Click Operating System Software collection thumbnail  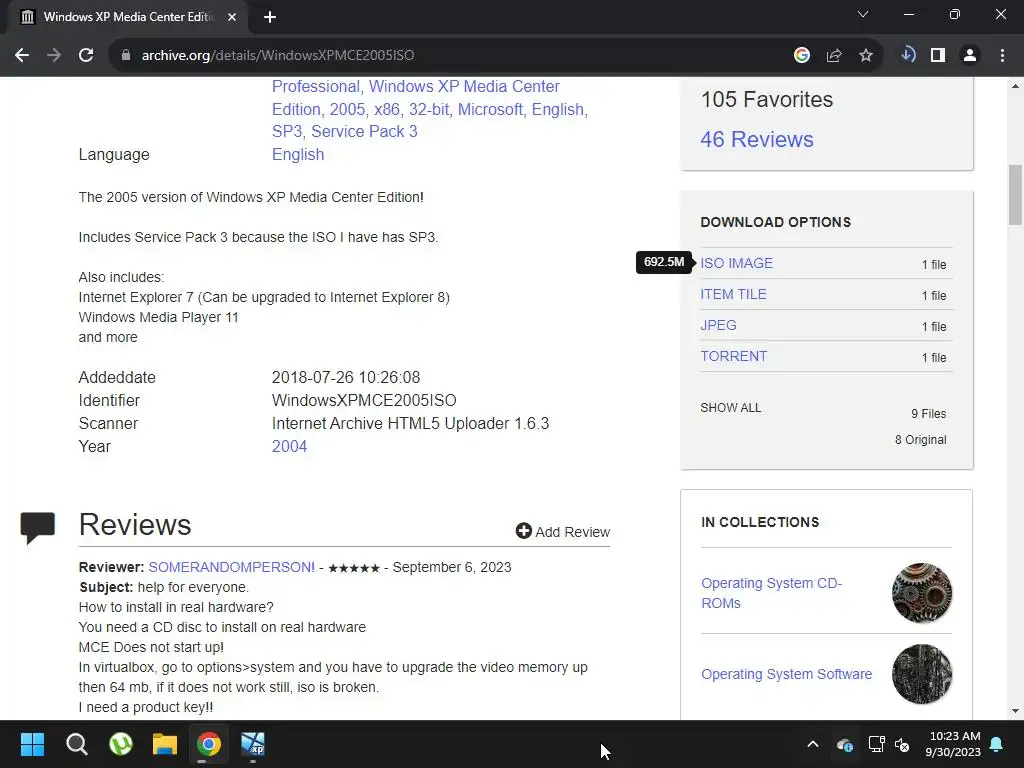click(921, 674)
